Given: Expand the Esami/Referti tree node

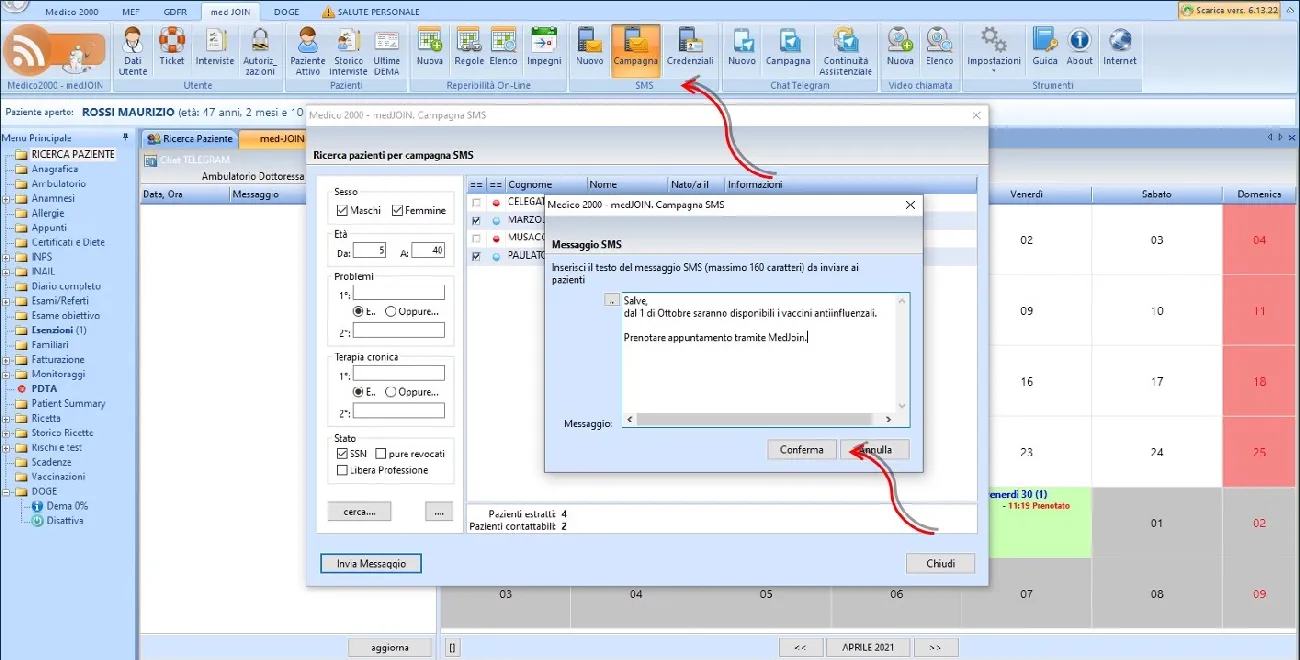Looking at the screenshot, I should (x=7, y=301).
